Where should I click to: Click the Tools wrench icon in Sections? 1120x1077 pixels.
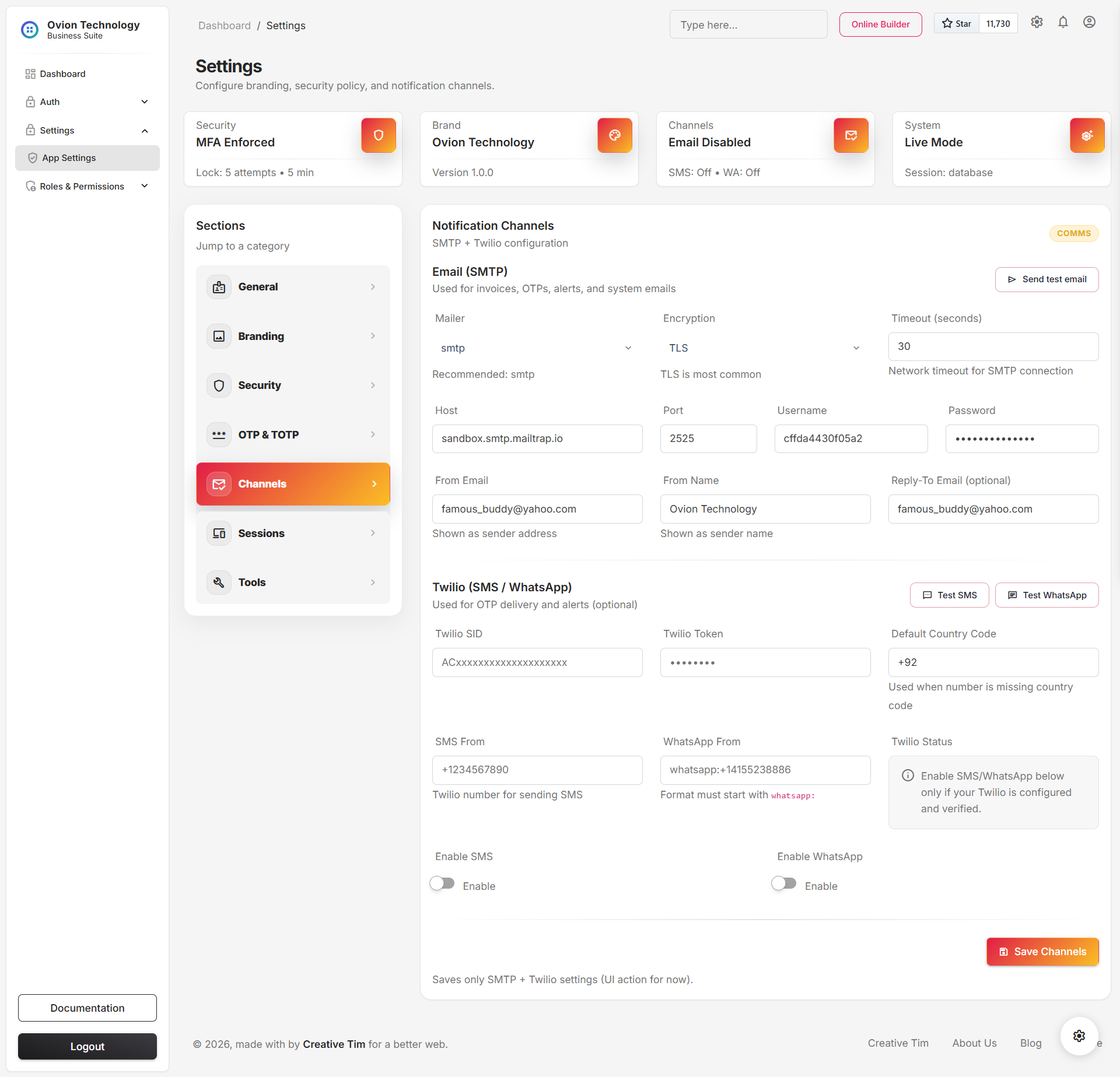[219, 582]
